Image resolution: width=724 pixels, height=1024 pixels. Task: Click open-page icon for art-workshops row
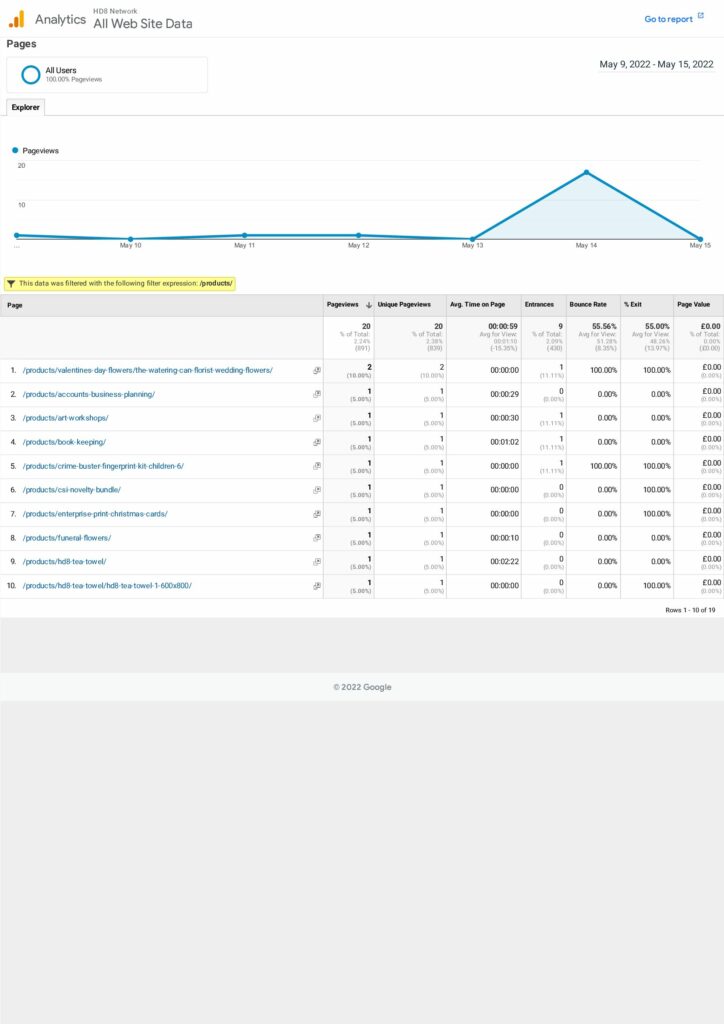[317, 418]
